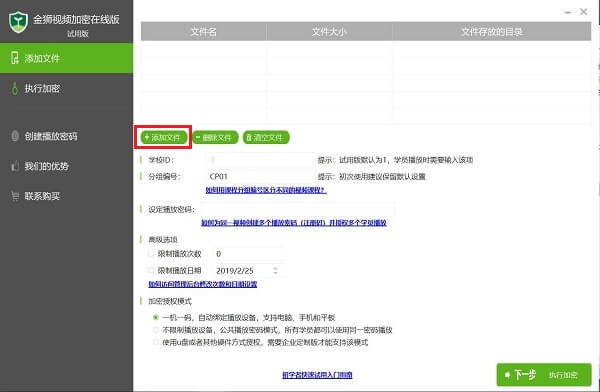Close the window with the X button
The width and height of the screenshot is (600, 392).
coord(584,12)
